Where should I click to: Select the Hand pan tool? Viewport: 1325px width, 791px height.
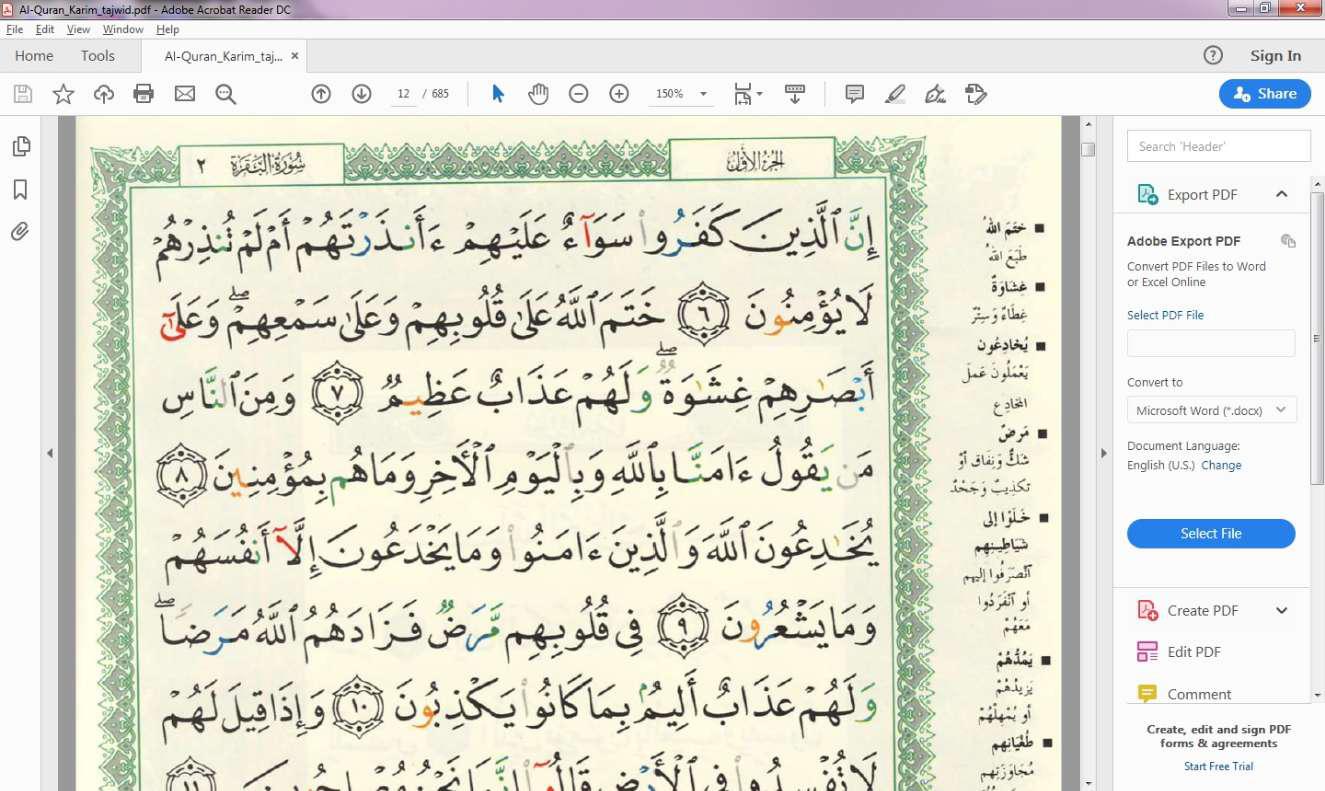[539, 94]
